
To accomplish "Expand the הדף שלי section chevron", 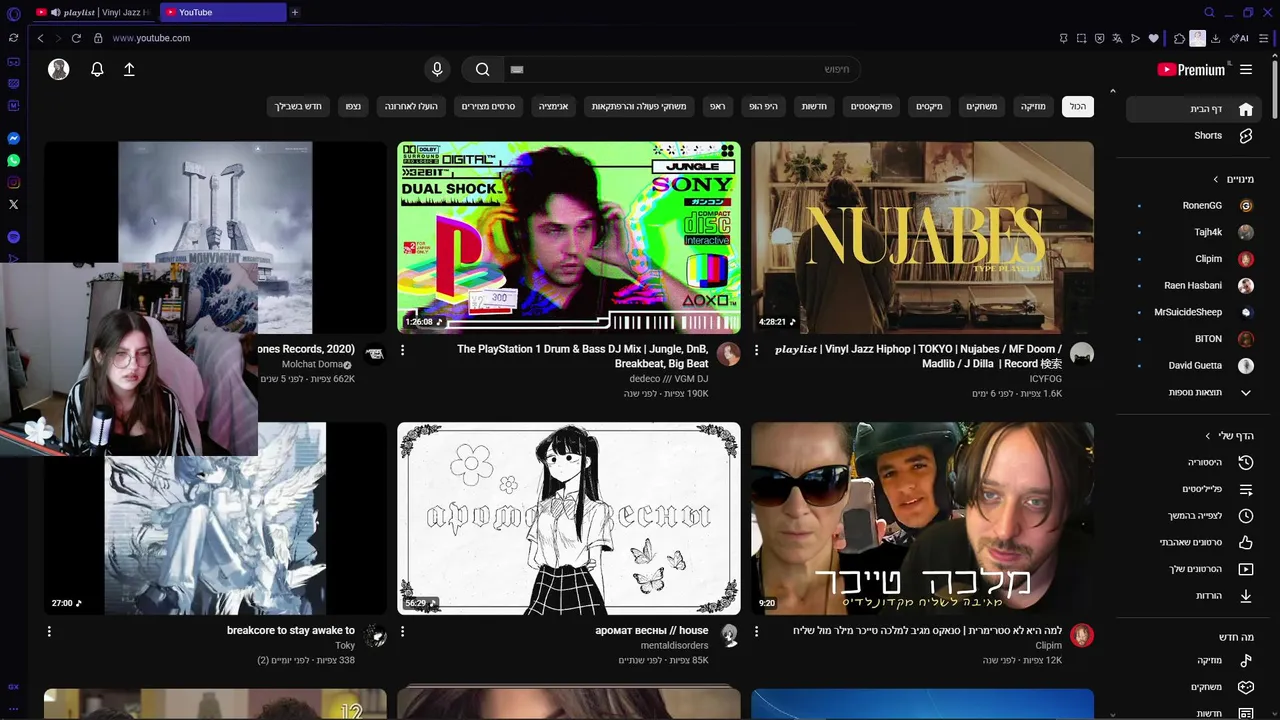I will tap(1208, 436).
